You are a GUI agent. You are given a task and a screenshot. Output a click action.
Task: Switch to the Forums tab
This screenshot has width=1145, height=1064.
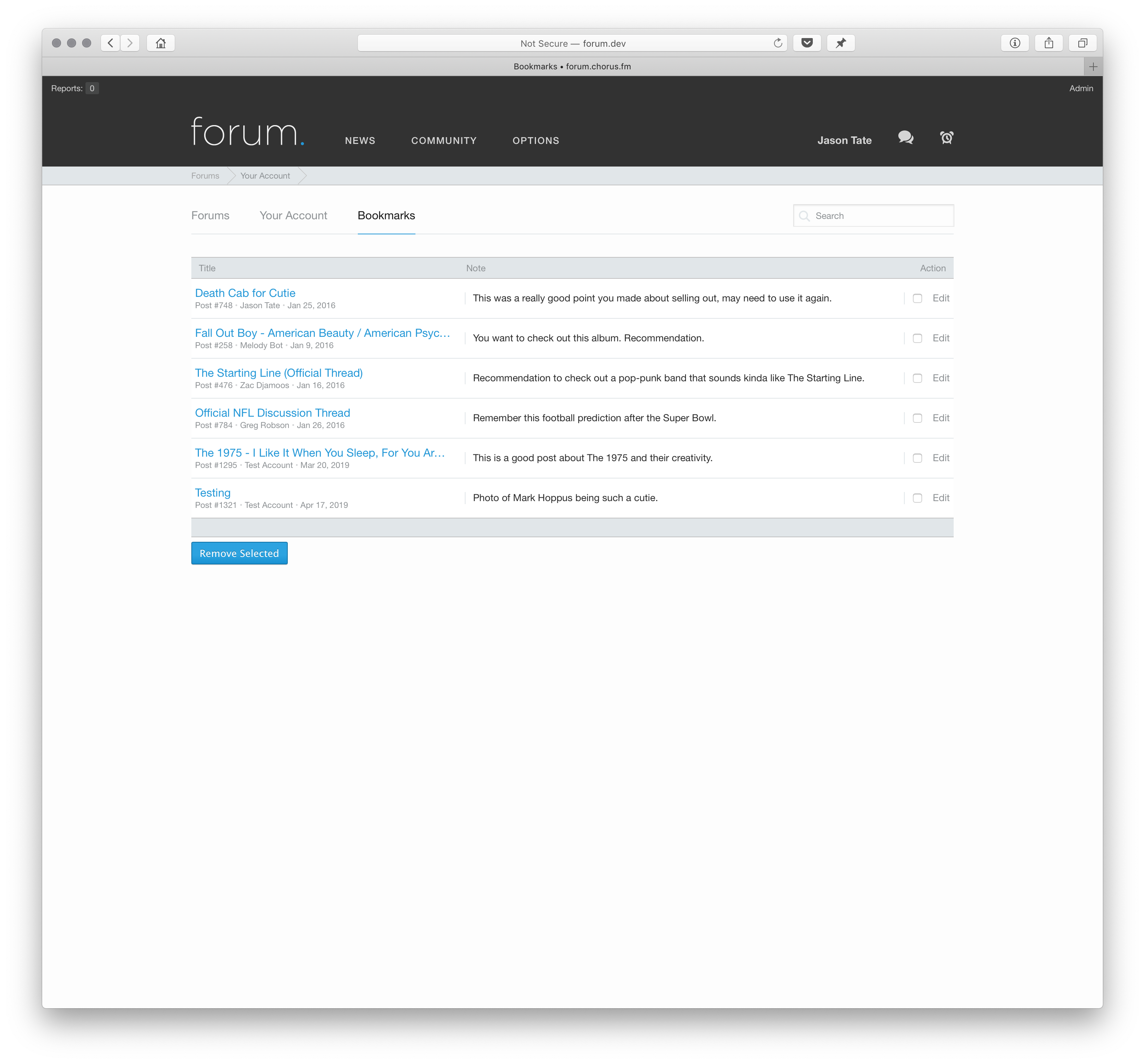(210, 216)
